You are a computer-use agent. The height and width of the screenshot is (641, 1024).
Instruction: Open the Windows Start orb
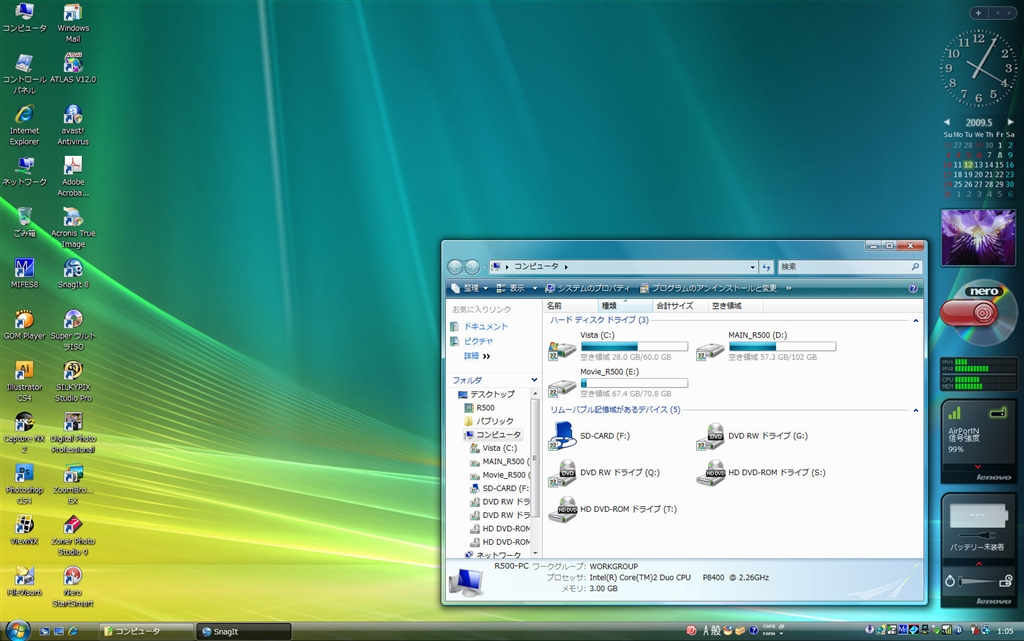pyautogui.click(x=17, y=630)
